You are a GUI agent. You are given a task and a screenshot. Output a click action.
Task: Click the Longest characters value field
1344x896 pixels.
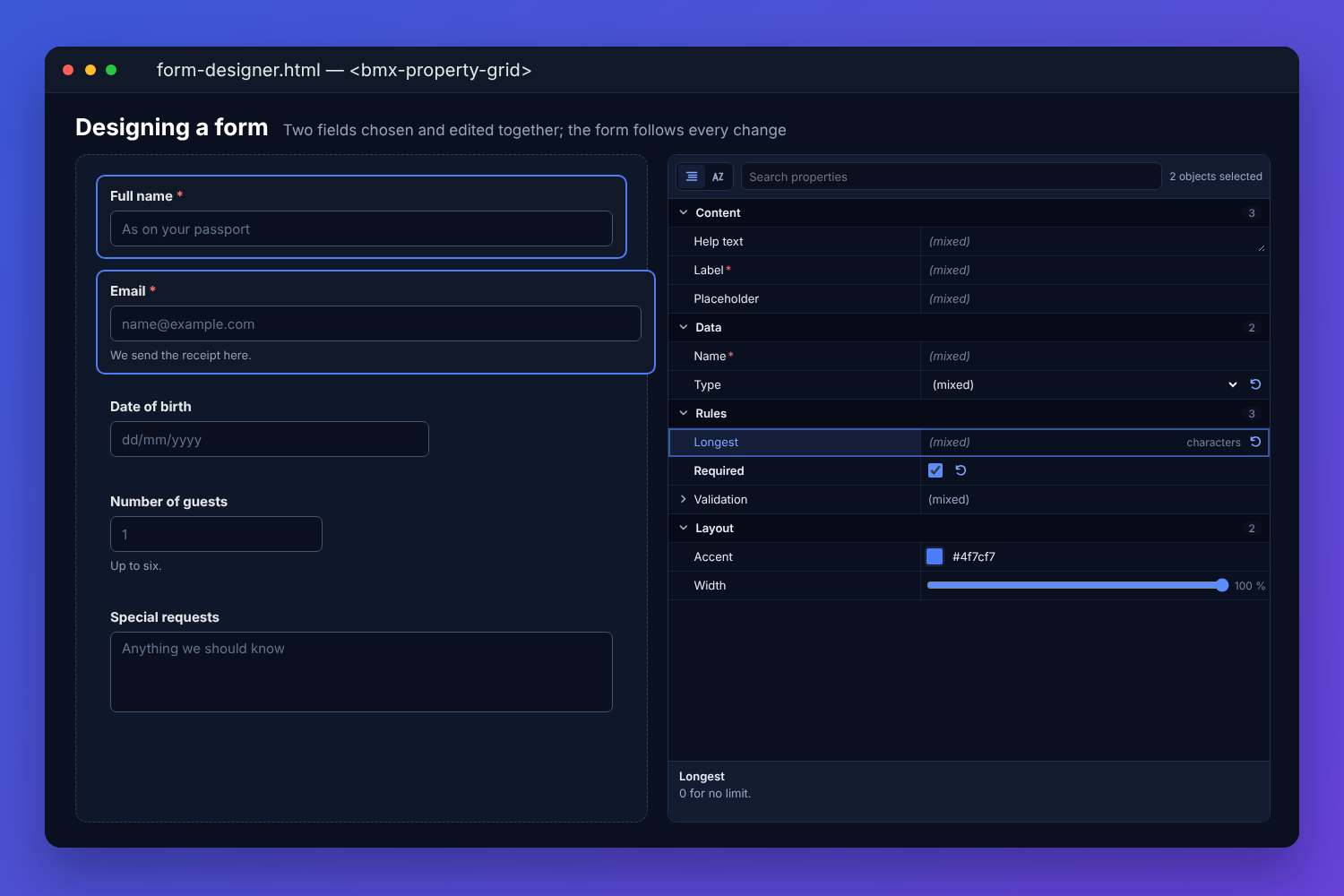[1053, 442]
